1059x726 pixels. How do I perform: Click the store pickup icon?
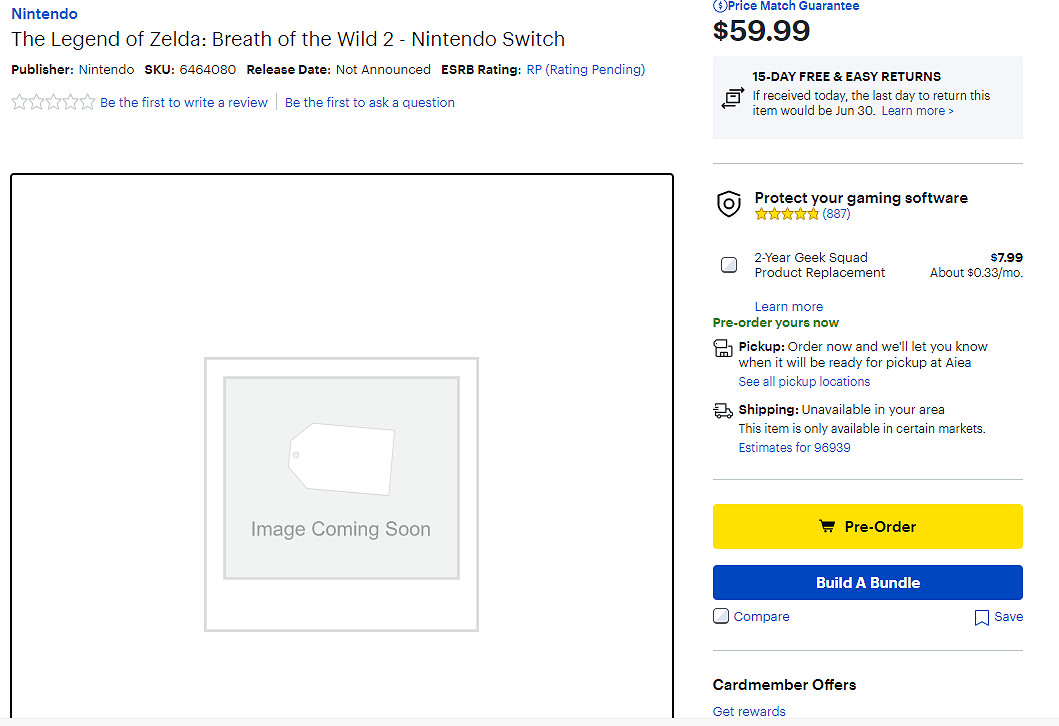point(723,348)
